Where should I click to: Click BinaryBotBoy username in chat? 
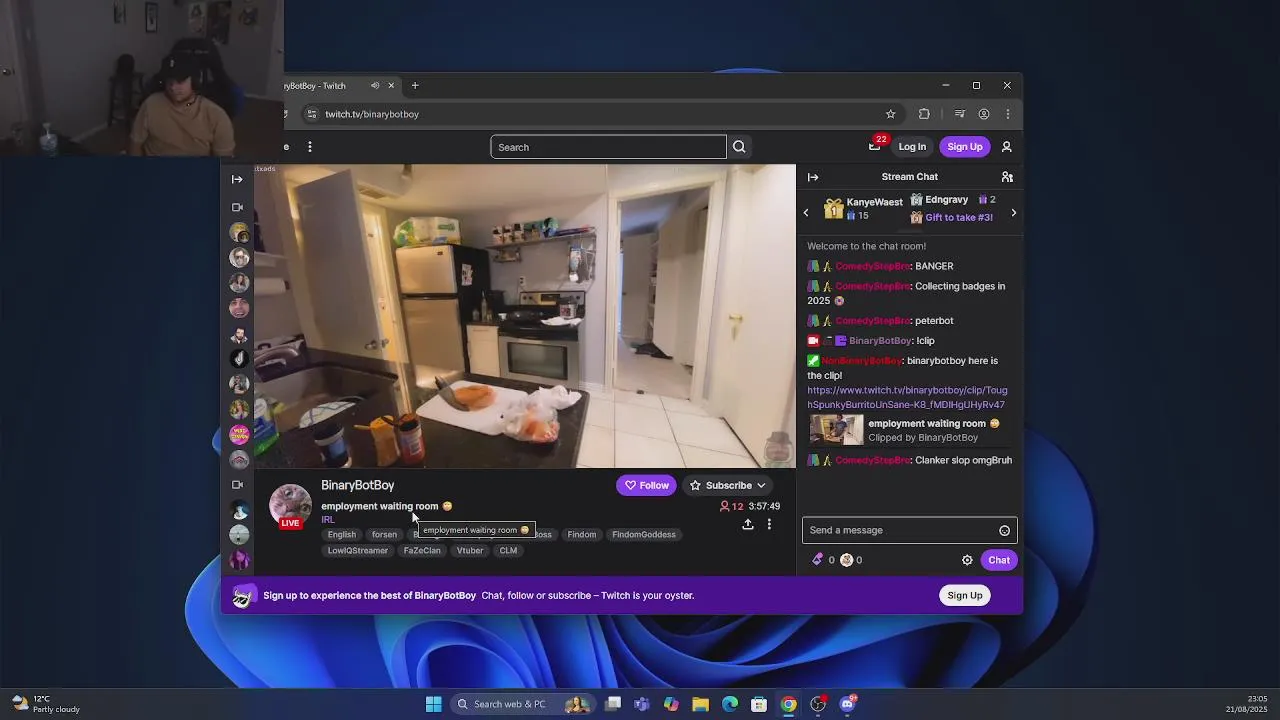[x=880, y=341]
